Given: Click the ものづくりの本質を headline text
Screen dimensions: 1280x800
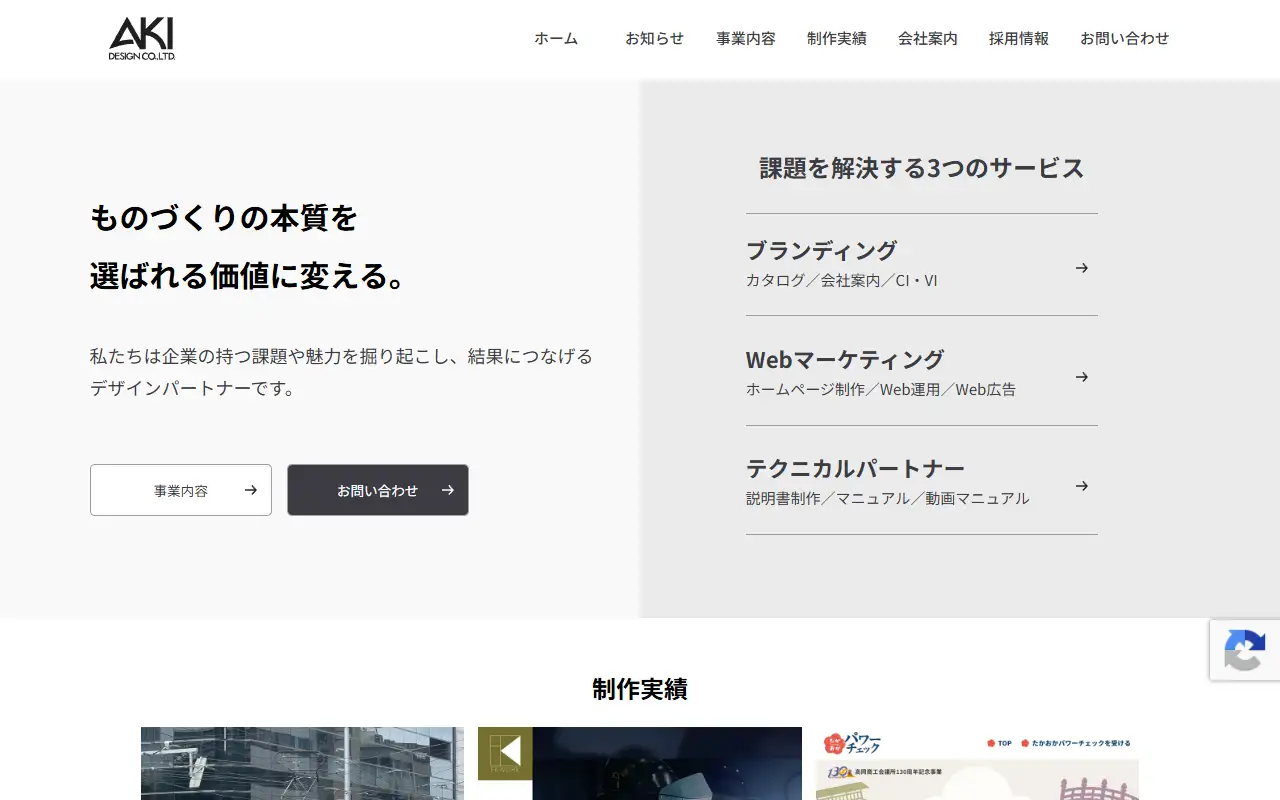Looking at the screenshot, I should click(x=224, y=217).
